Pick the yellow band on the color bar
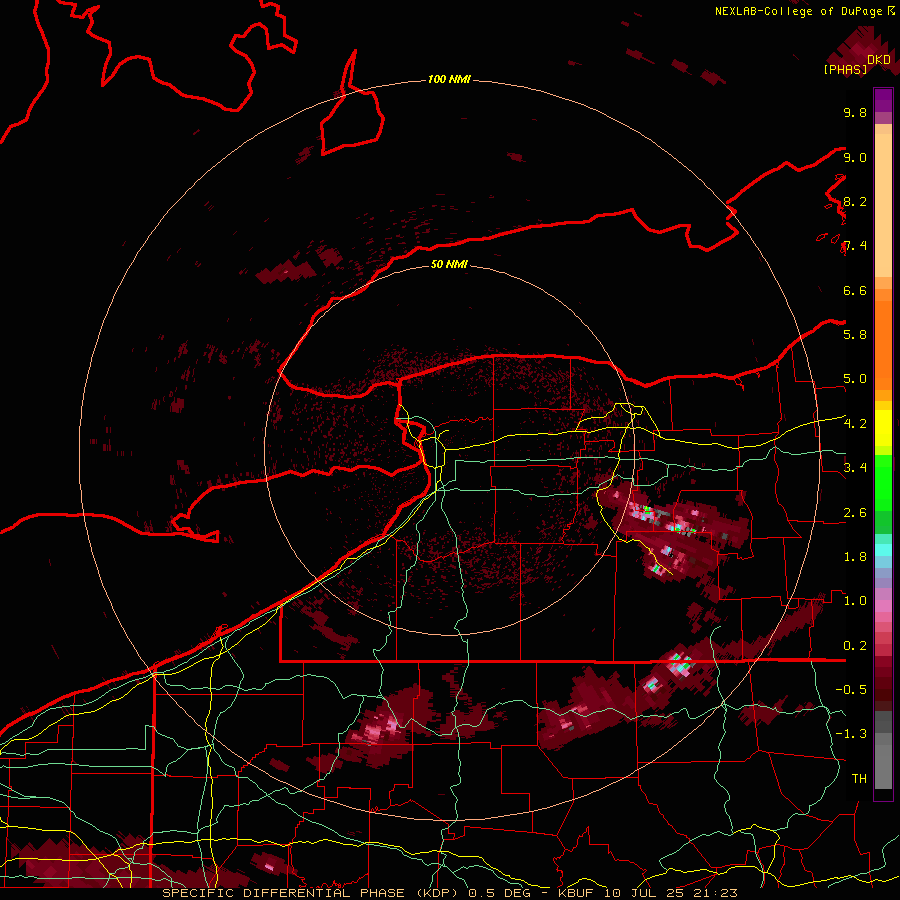 tap(883, 428)
